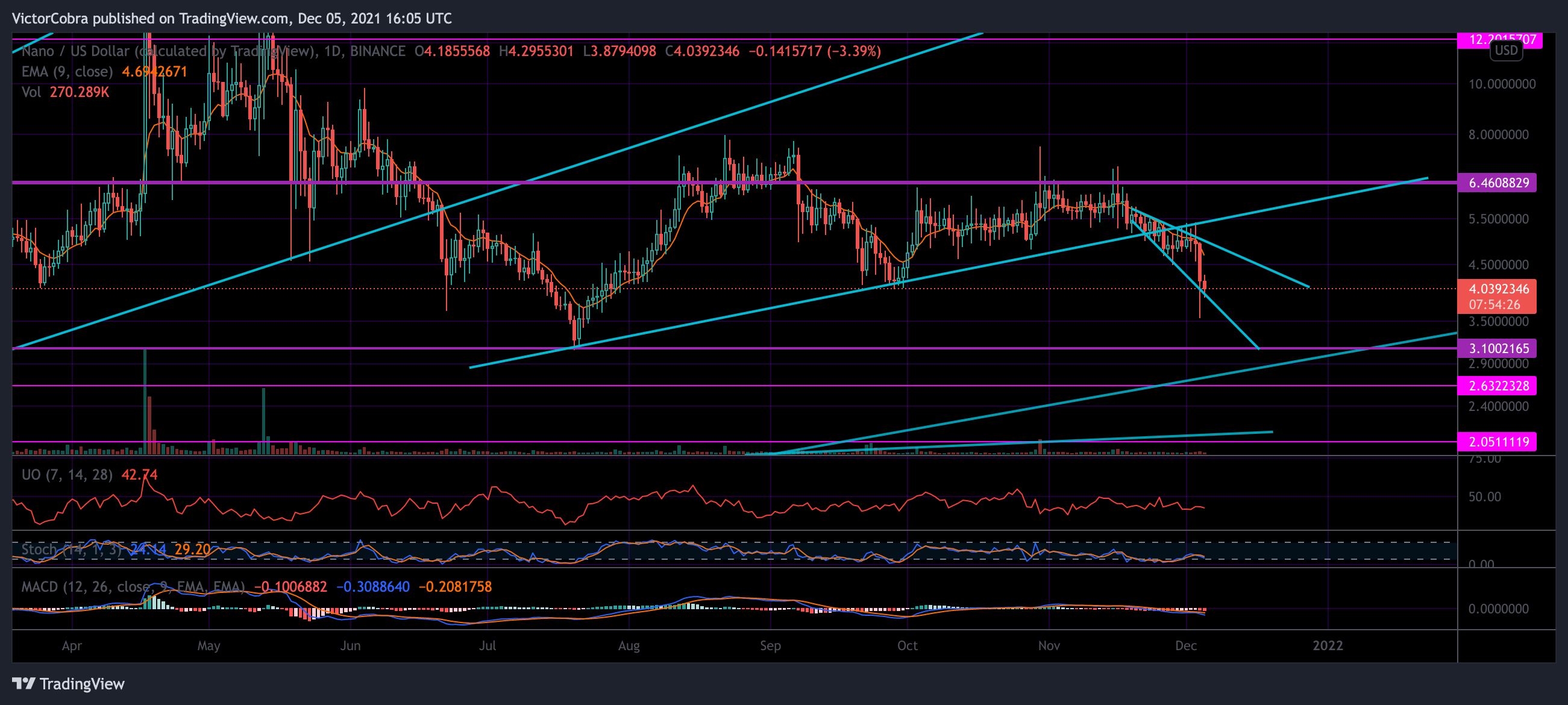The width and height of the screenshot is (1568, 705).
Task: Click the current price label 4.0392346
Action: pyautogui.click(x=1499, y=289)
